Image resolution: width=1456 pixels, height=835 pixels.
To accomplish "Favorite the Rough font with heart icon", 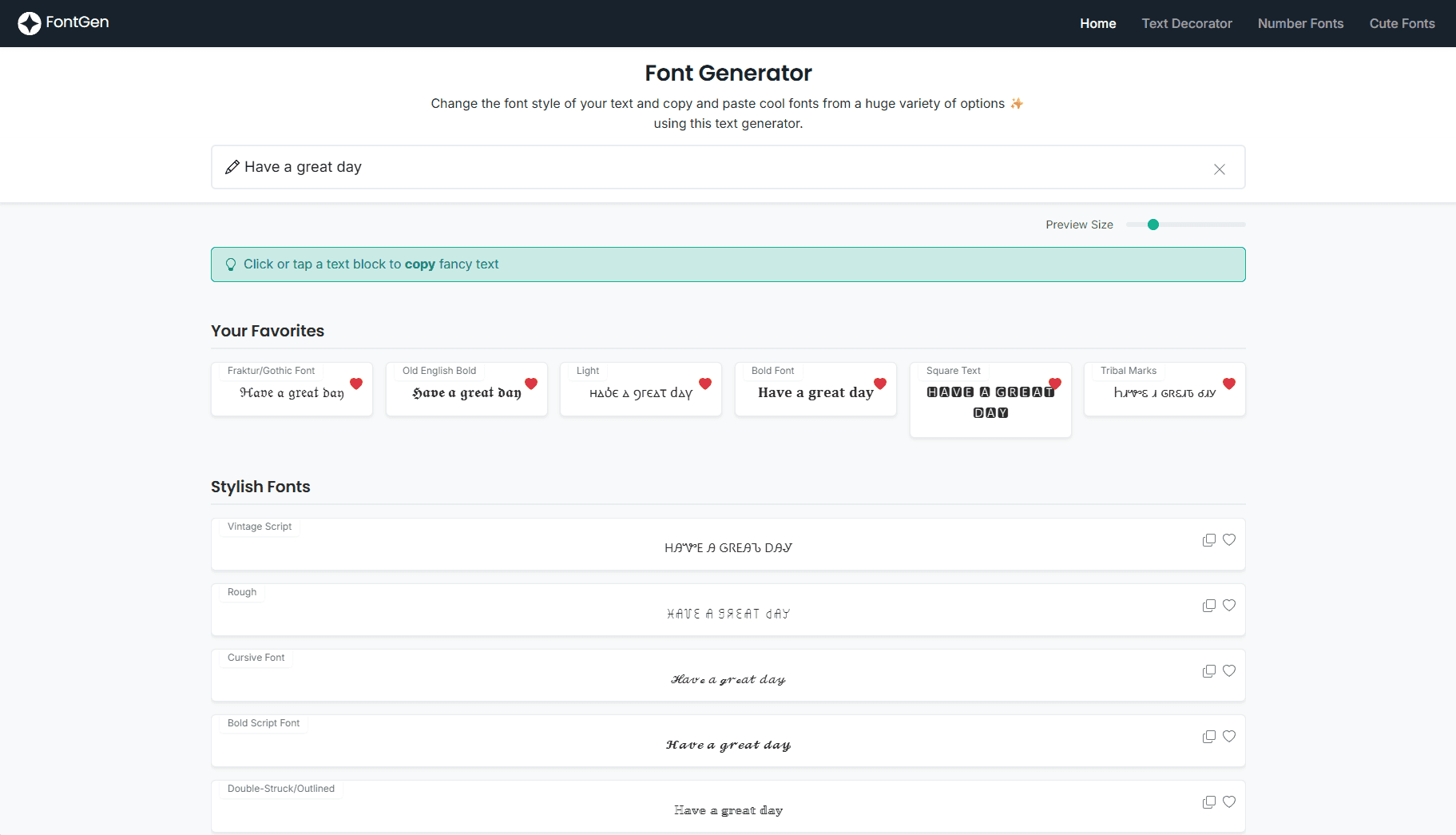I will [x=1229, y=606].
